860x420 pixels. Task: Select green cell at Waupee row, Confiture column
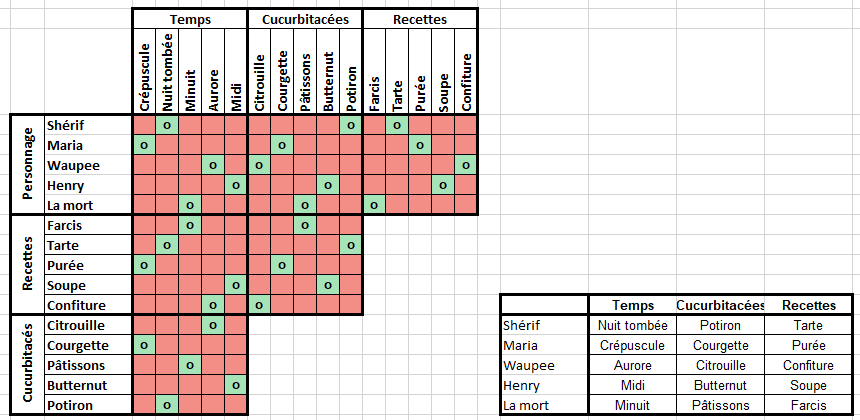465,165
